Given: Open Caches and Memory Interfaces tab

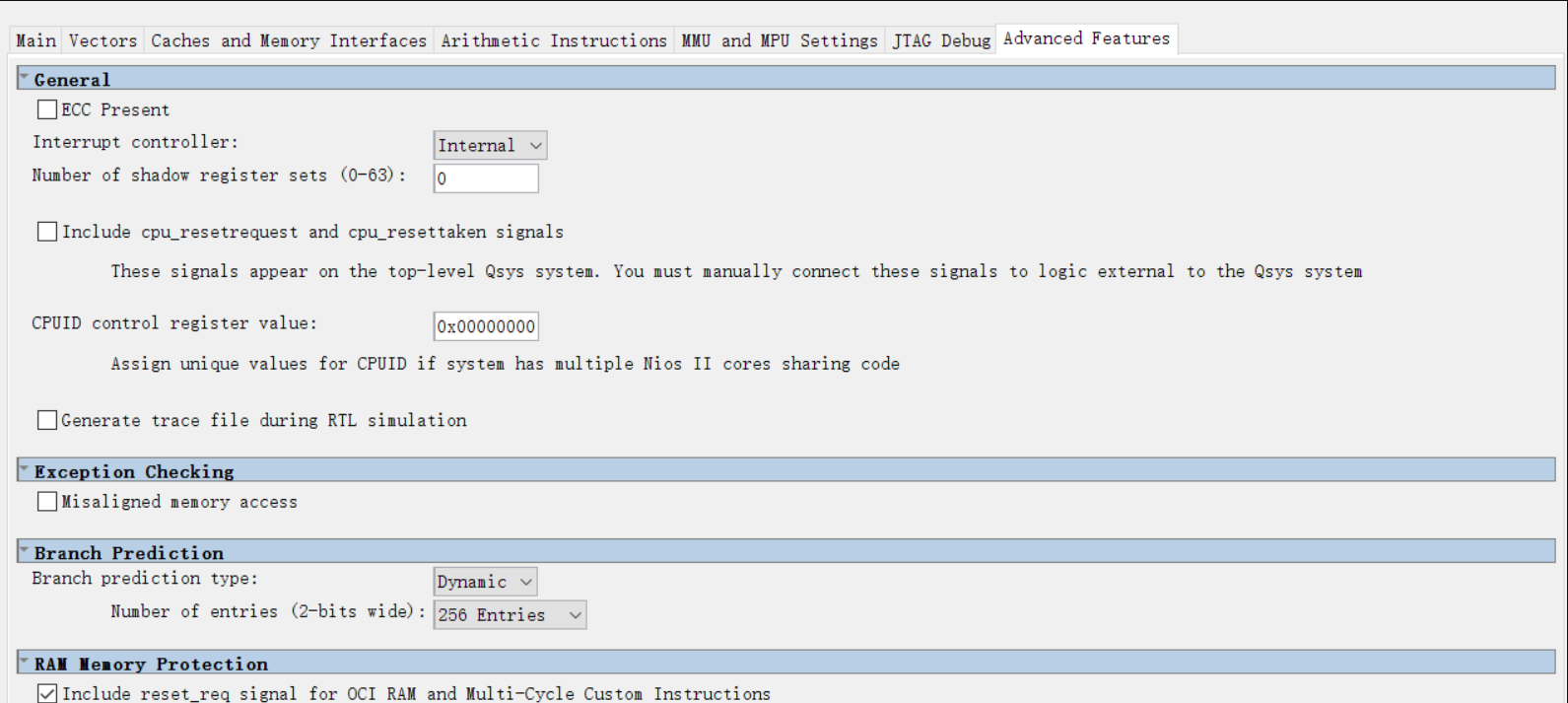Looking at the screenshot, I should click(x=289, y=40).
